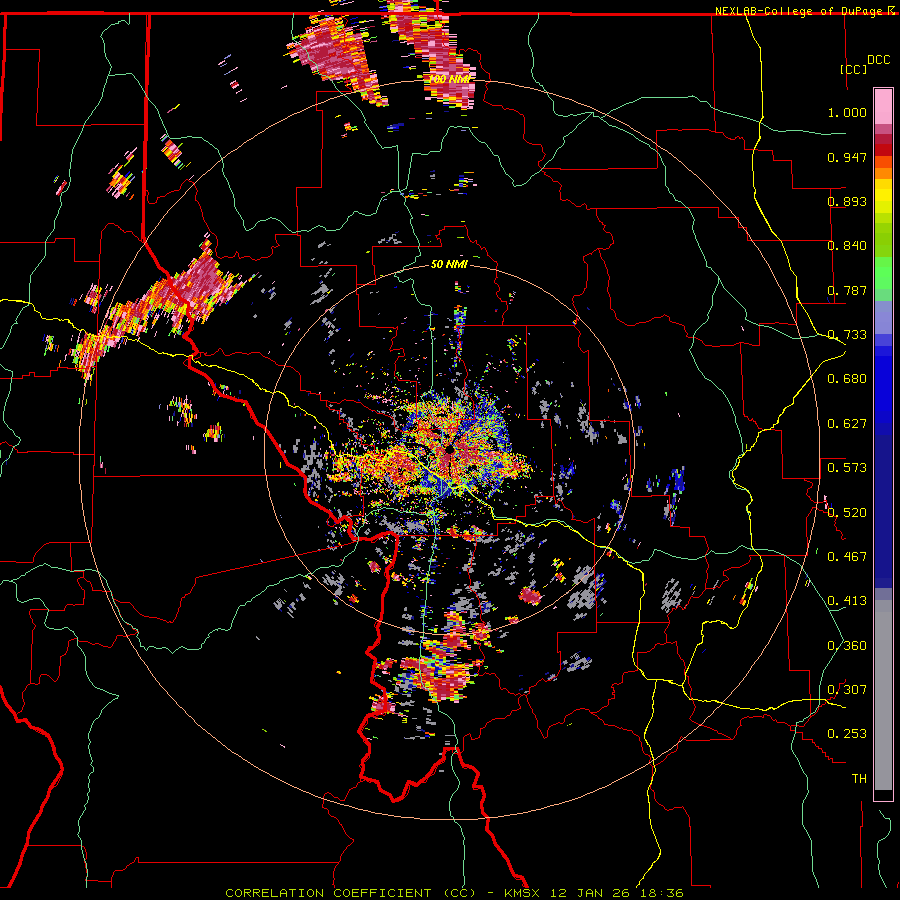Click the 0.573 value on the scale
Screen dimensions: 900x900
[x=847, y=467]
